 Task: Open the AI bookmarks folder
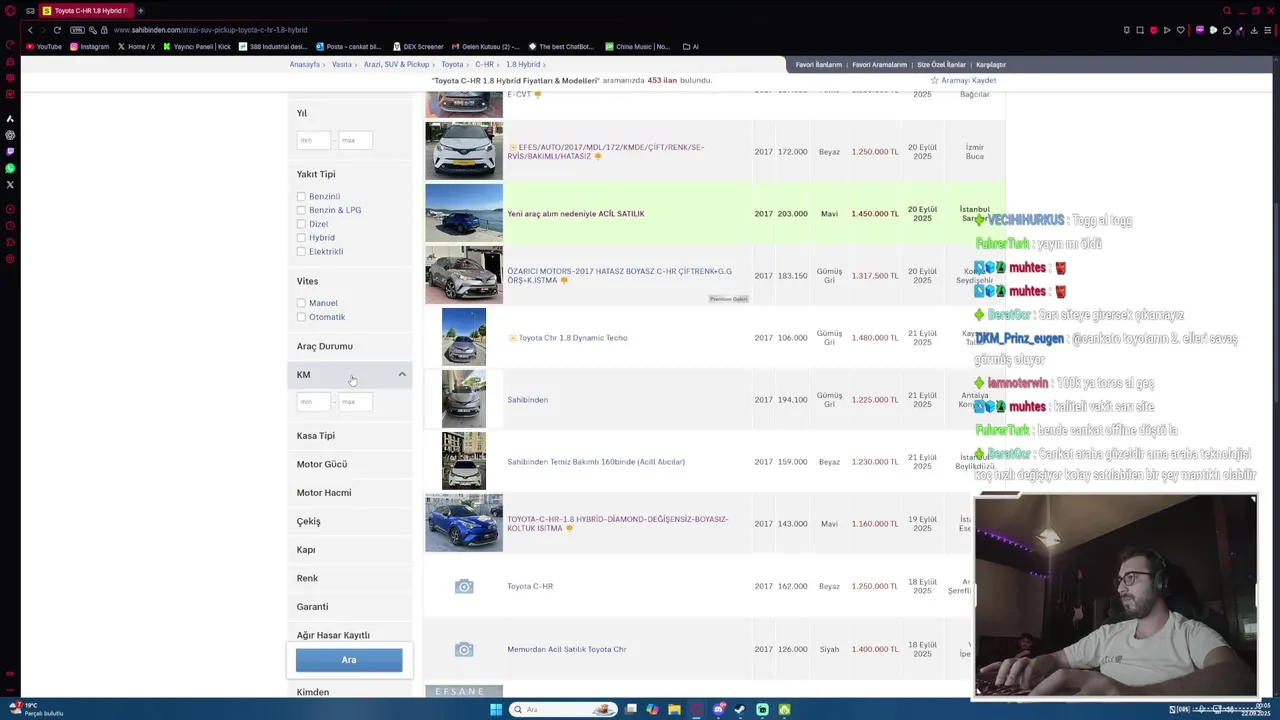(690, 47)
